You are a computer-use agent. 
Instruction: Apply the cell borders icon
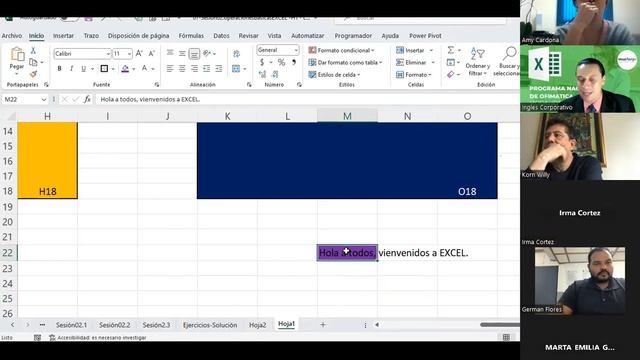pos(104,69)
